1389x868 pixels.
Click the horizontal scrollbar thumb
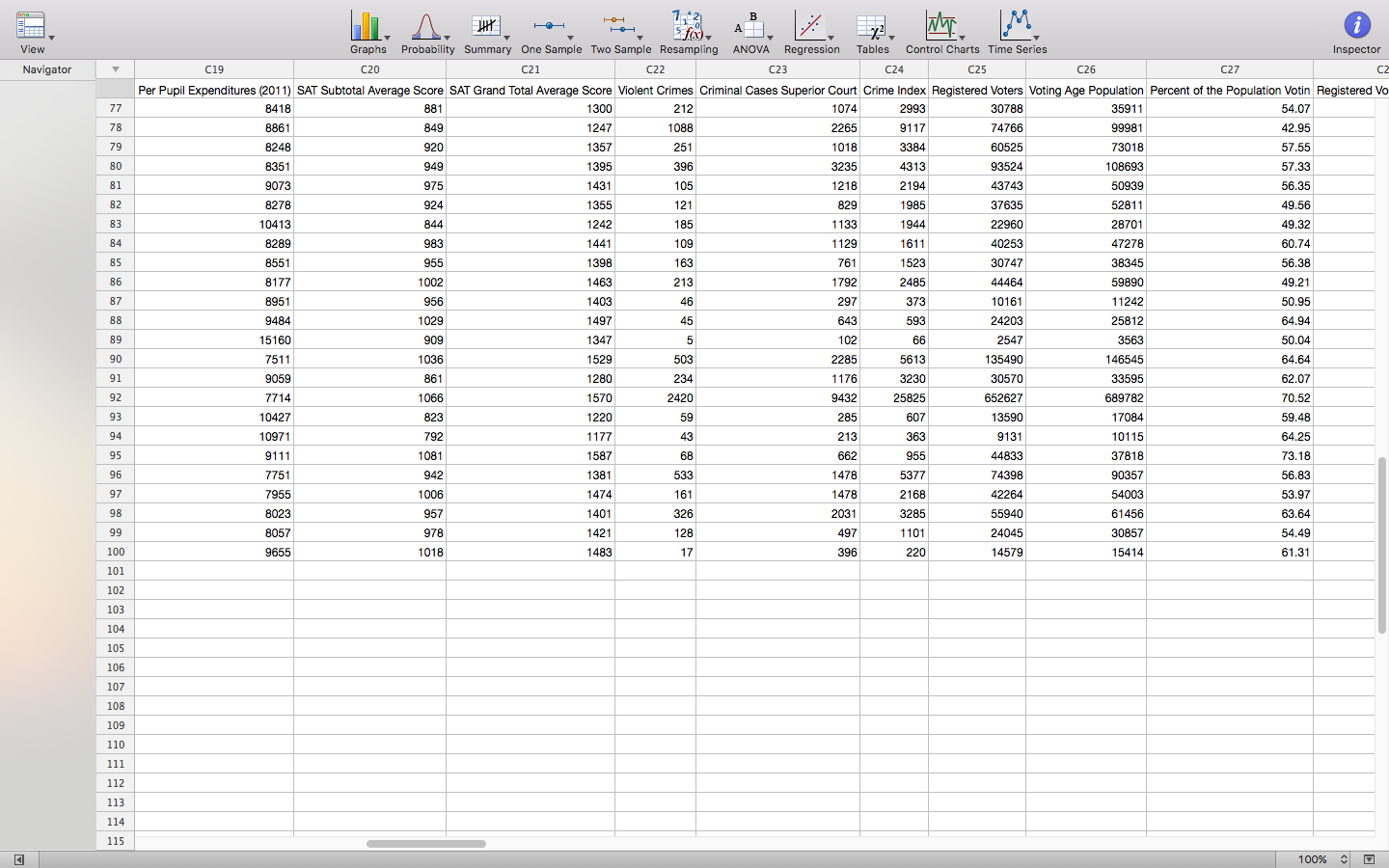(426, 844)
